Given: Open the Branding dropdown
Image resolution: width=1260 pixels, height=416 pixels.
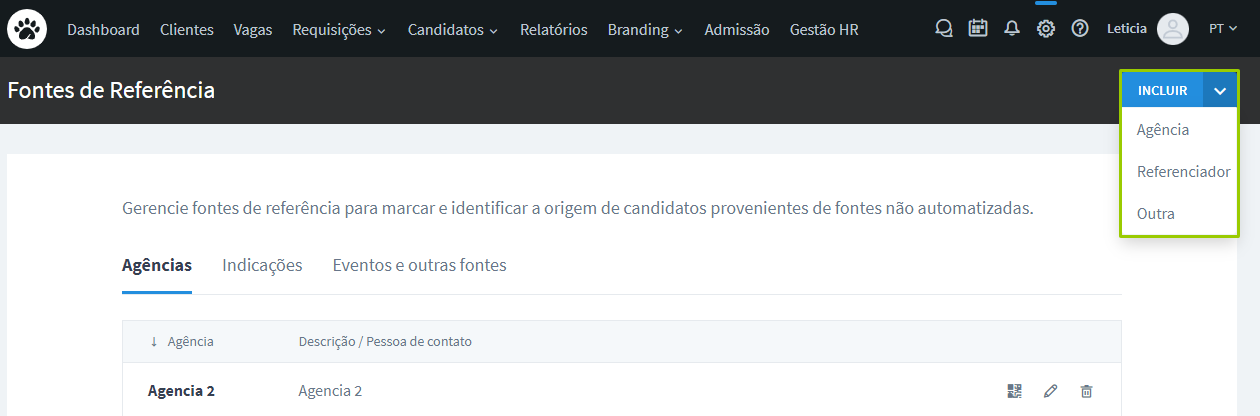Looking at the screenshot, I should pyautogui.click(x=645, y=30).
